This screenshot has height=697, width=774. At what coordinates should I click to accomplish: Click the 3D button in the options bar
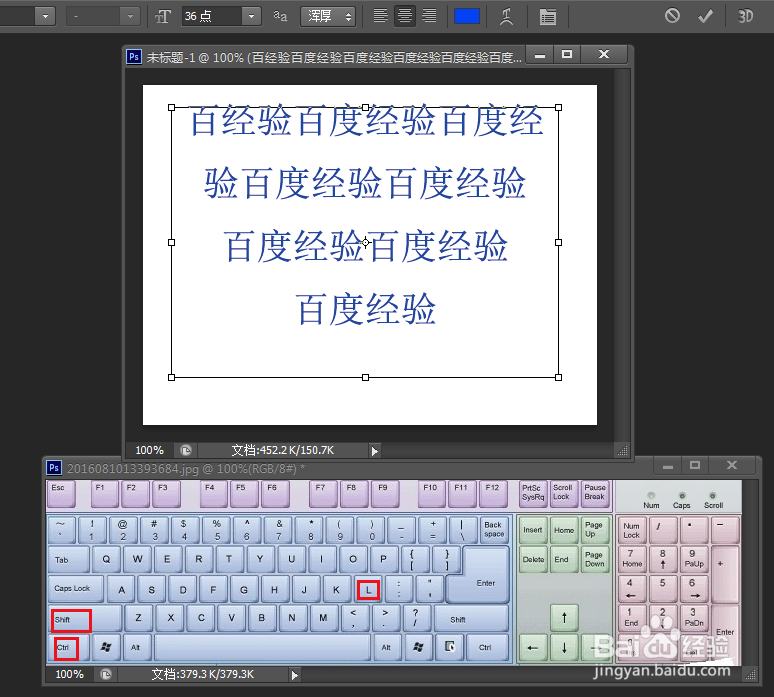(x=745, y=16)
